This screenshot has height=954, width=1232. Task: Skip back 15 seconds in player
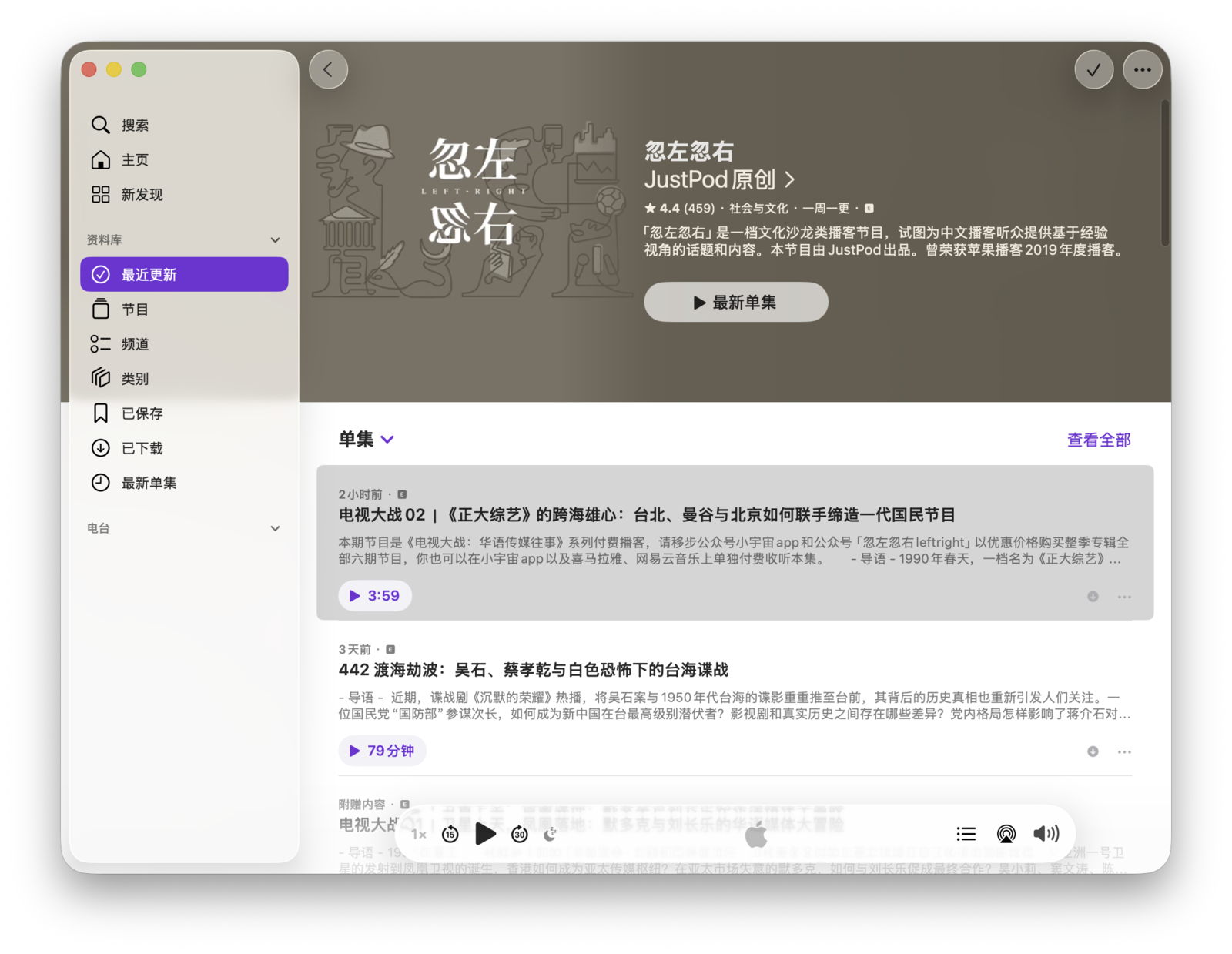(450, 834)
